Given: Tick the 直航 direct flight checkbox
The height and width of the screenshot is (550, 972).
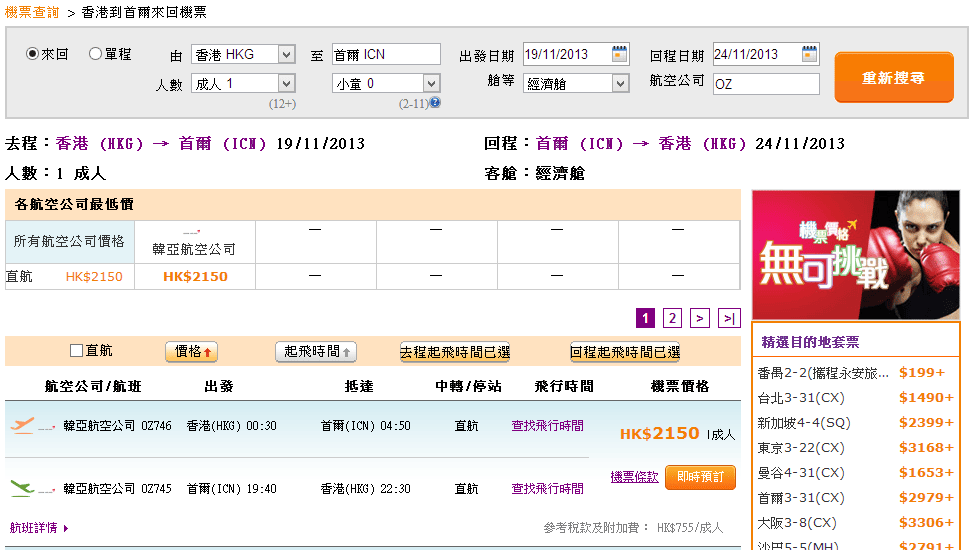Looking at the screenshot, I should pyautogui.click(x=76, y=351).
